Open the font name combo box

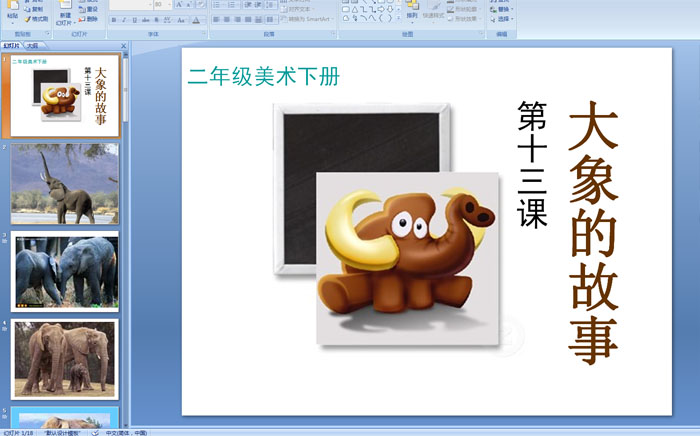(x=130, y=5)
